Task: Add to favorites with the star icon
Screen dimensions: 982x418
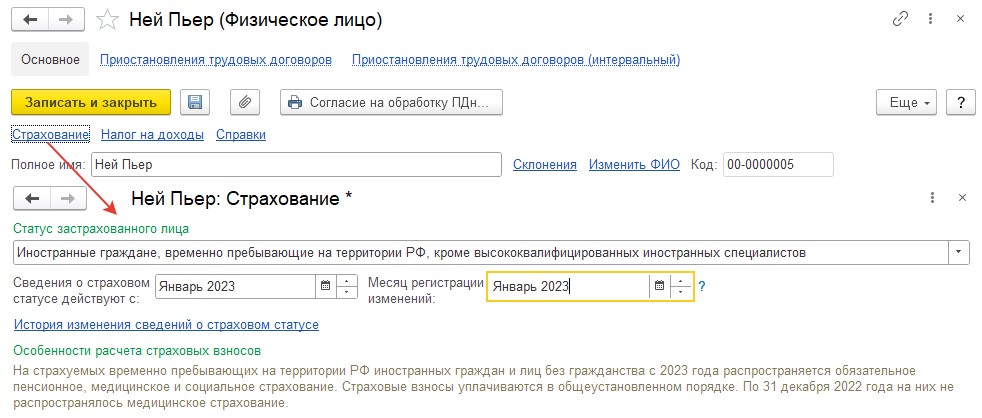Action: 108,21
